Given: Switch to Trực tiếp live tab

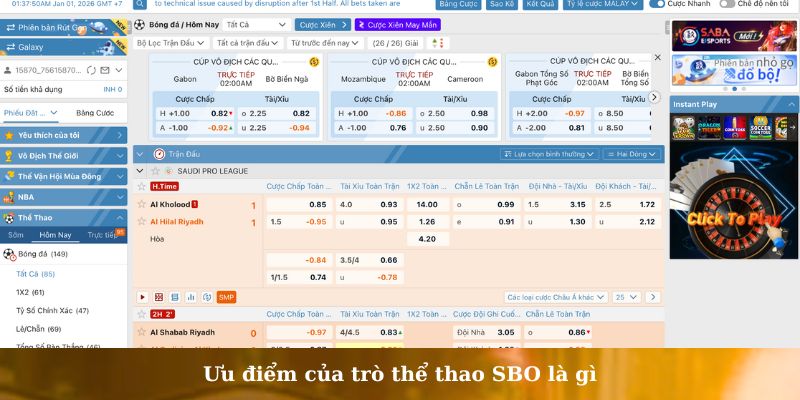Looking at the screenshot, I should tap(102, 235).
